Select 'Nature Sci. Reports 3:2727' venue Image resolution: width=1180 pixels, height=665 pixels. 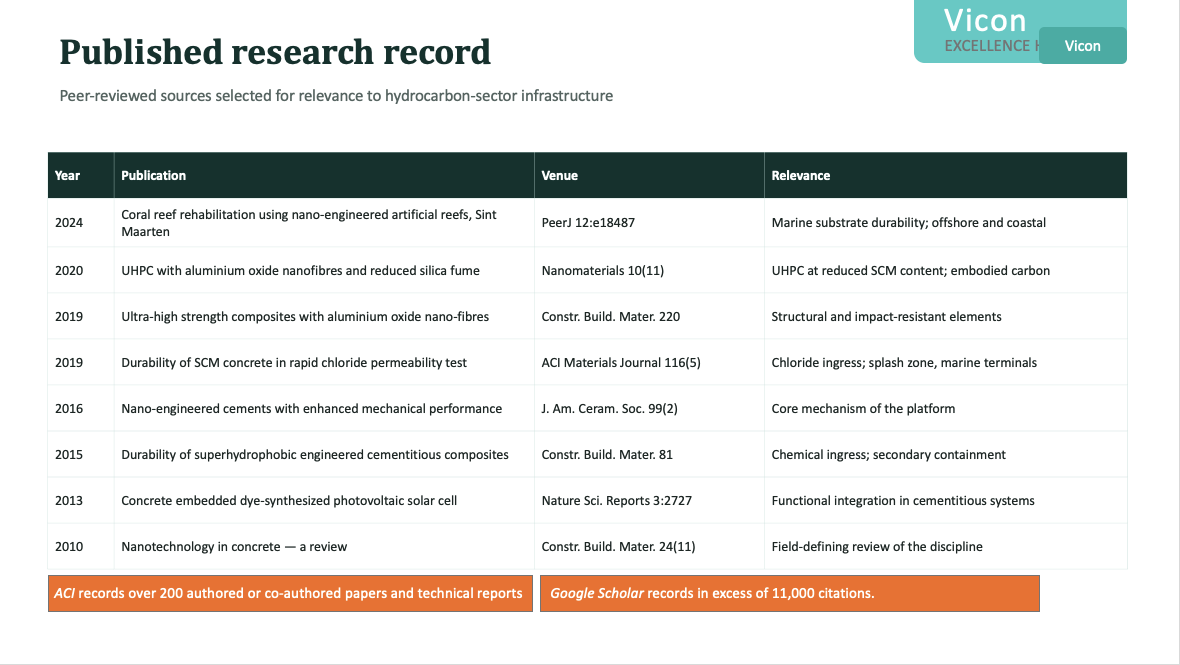649,500
